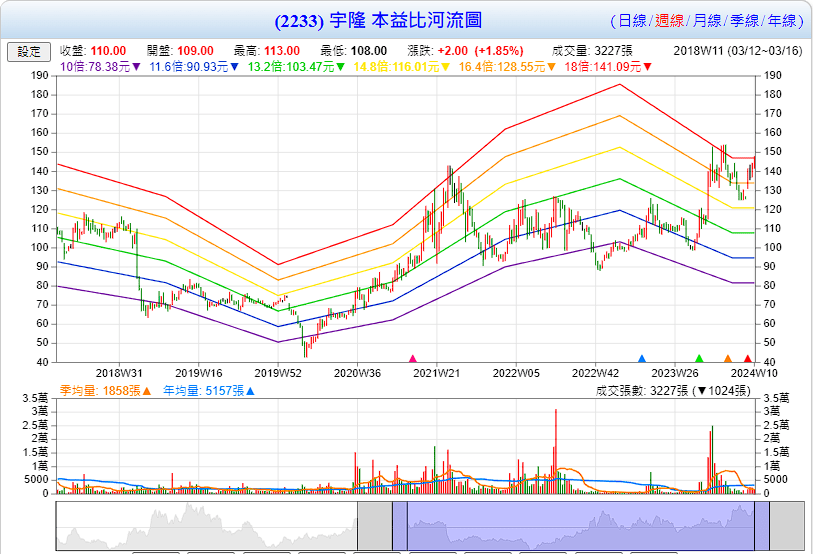813x554 pixels.
Task: Click the 2021W21 time axis label
Action: (x=437, y=373)
